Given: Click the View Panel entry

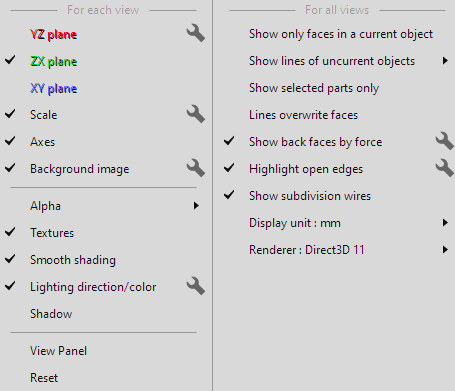Looking at the screenshot, I should tap(58, 351).
